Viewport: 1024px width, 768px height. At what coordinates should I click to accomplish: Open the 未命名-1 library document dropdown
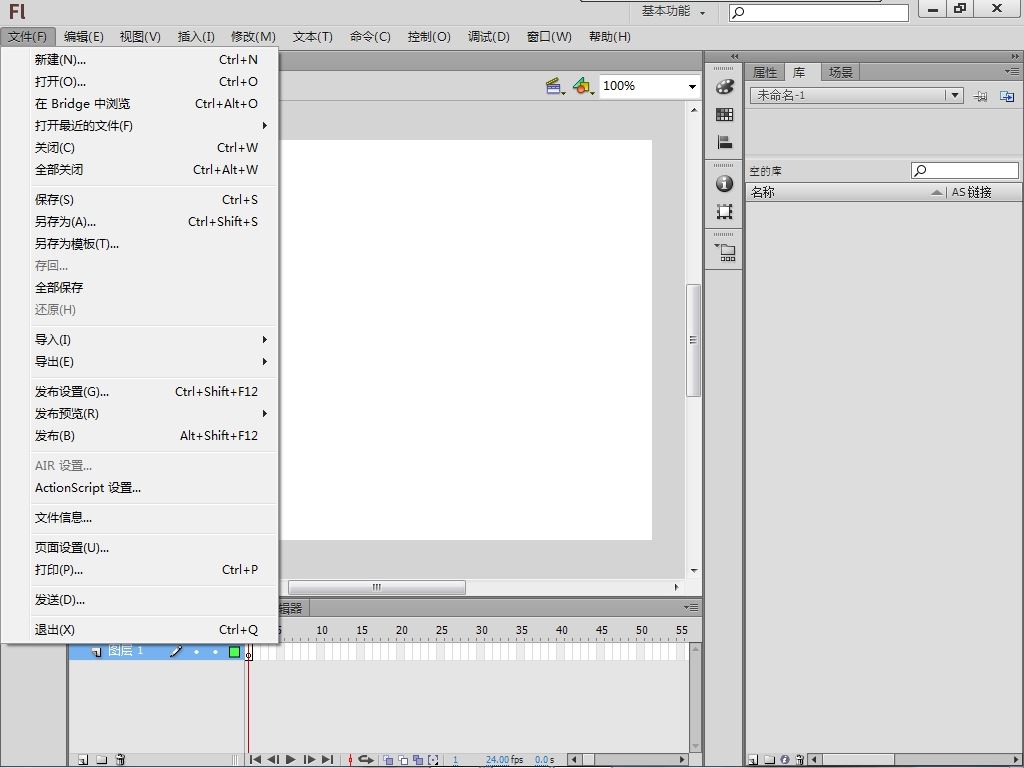point(955,96)
